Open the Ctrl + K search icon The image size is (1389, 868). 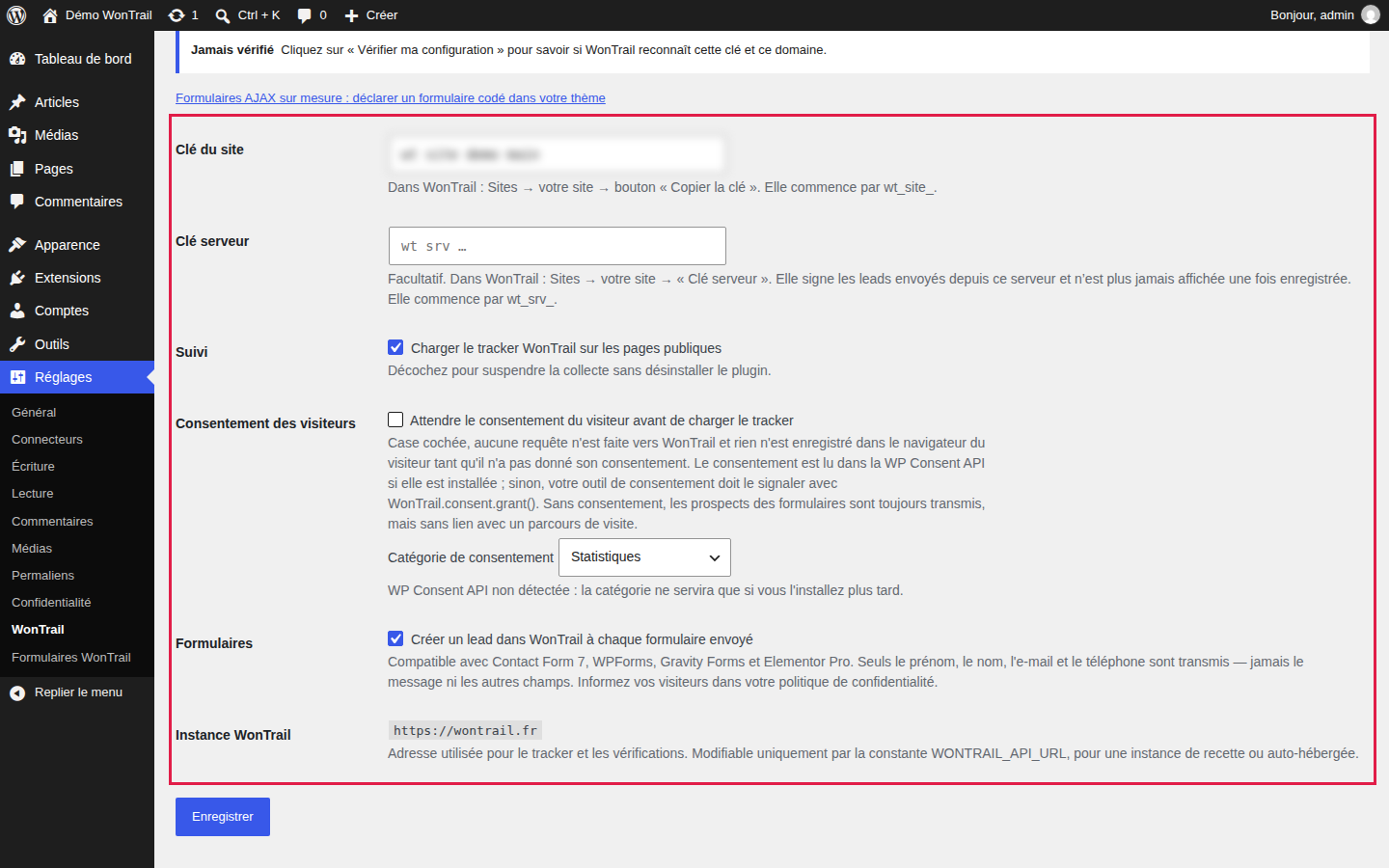(223, 15)
